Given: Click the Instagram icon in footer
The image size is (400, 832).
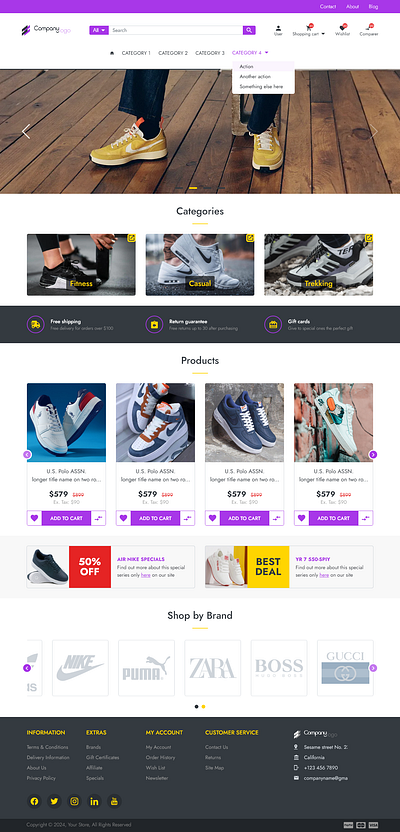Looking at the screenshot, I should click(x=74, y=801).
